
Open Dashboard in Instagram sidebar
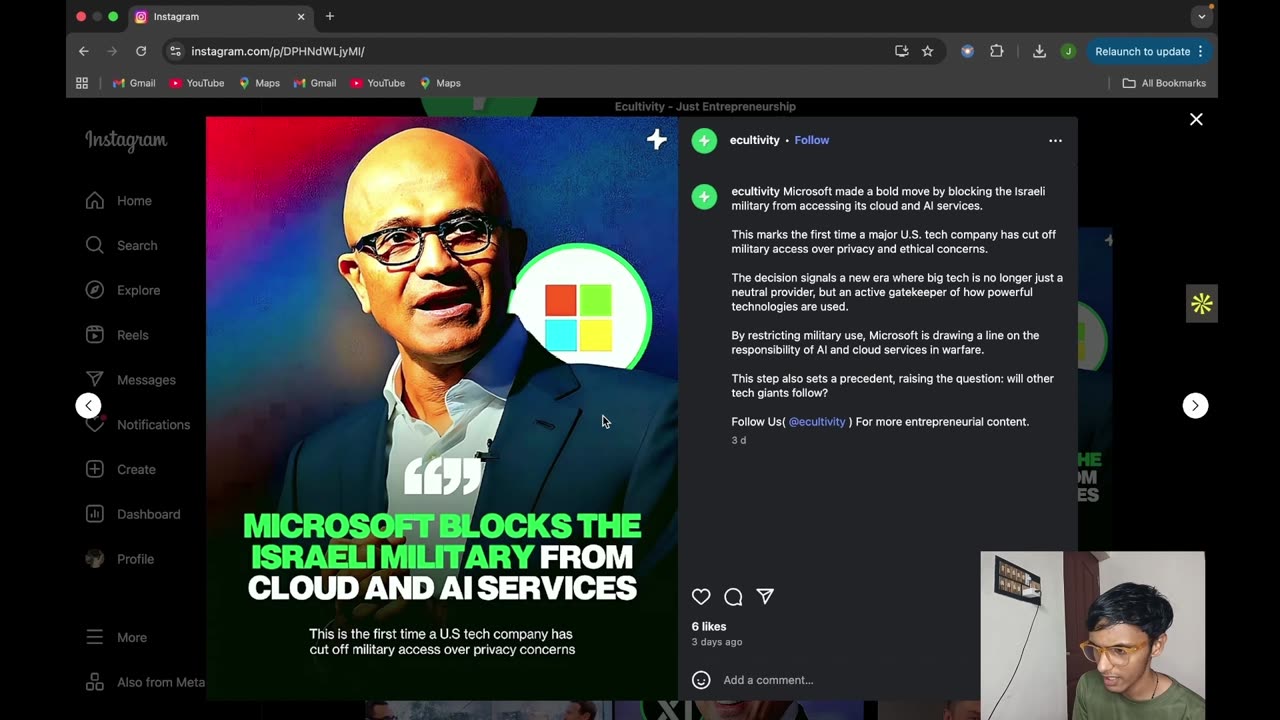[133, 514]
